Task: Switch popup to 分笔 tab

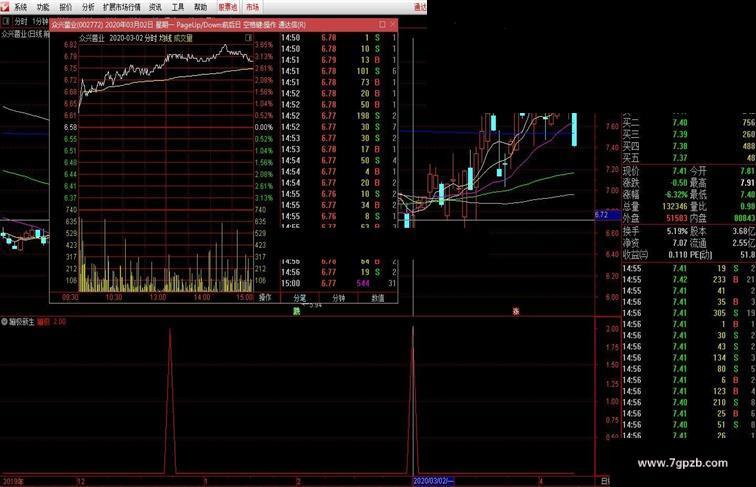Action: click(x=300, y=298)
